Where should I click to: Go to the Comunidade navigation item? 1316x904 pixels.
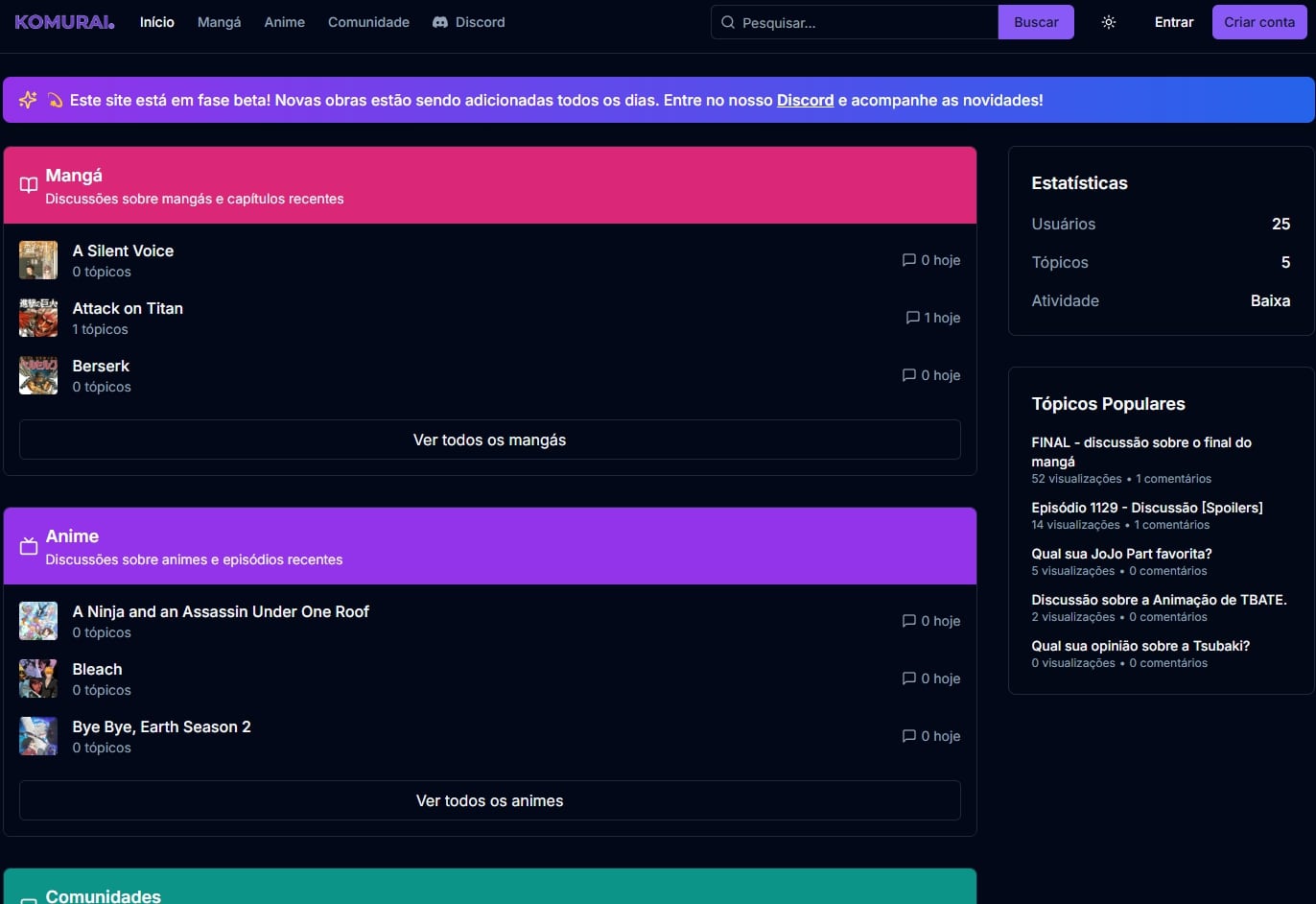click(x=368, y=22)
